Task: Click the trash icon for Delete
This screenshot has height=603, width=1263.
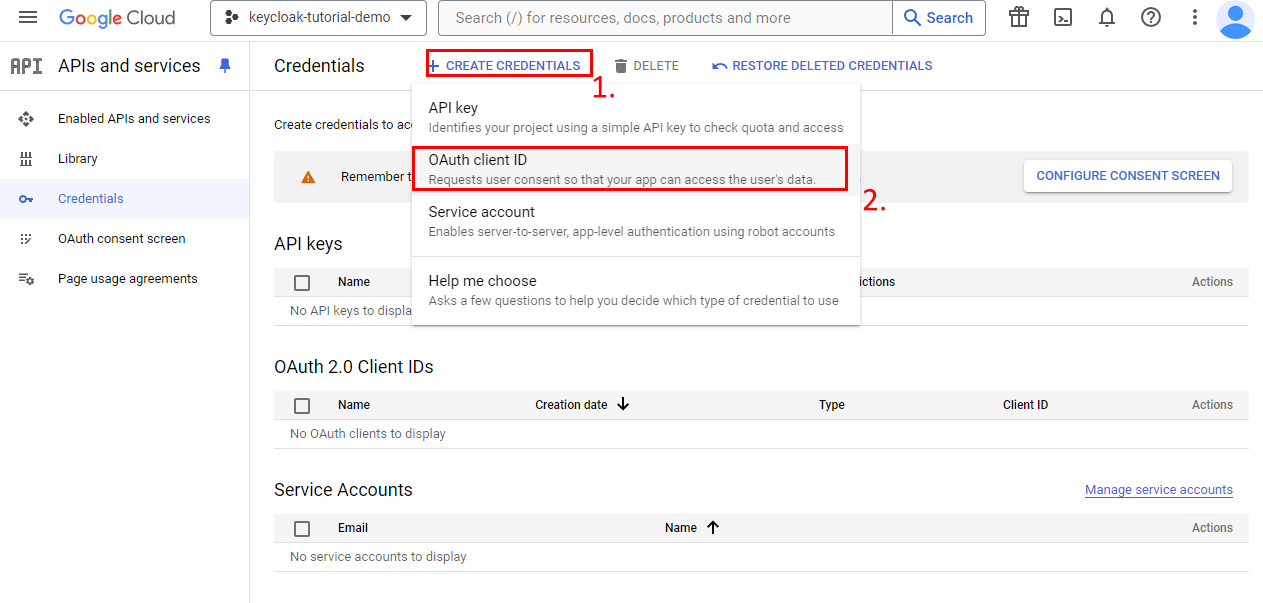Action: (x=621, y=66)
